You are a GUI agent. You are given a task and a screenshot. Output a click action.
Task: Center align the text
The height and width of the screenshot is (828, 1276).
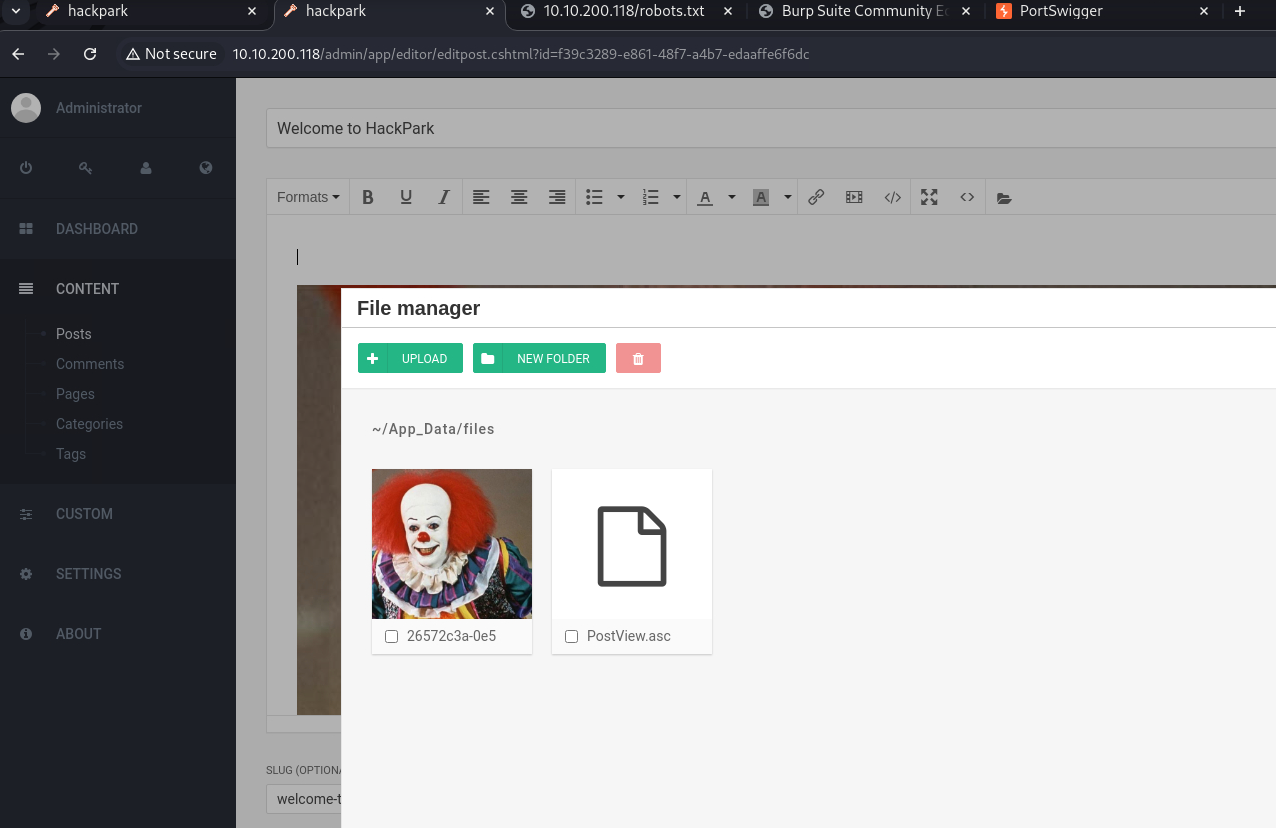coord(519,197)
